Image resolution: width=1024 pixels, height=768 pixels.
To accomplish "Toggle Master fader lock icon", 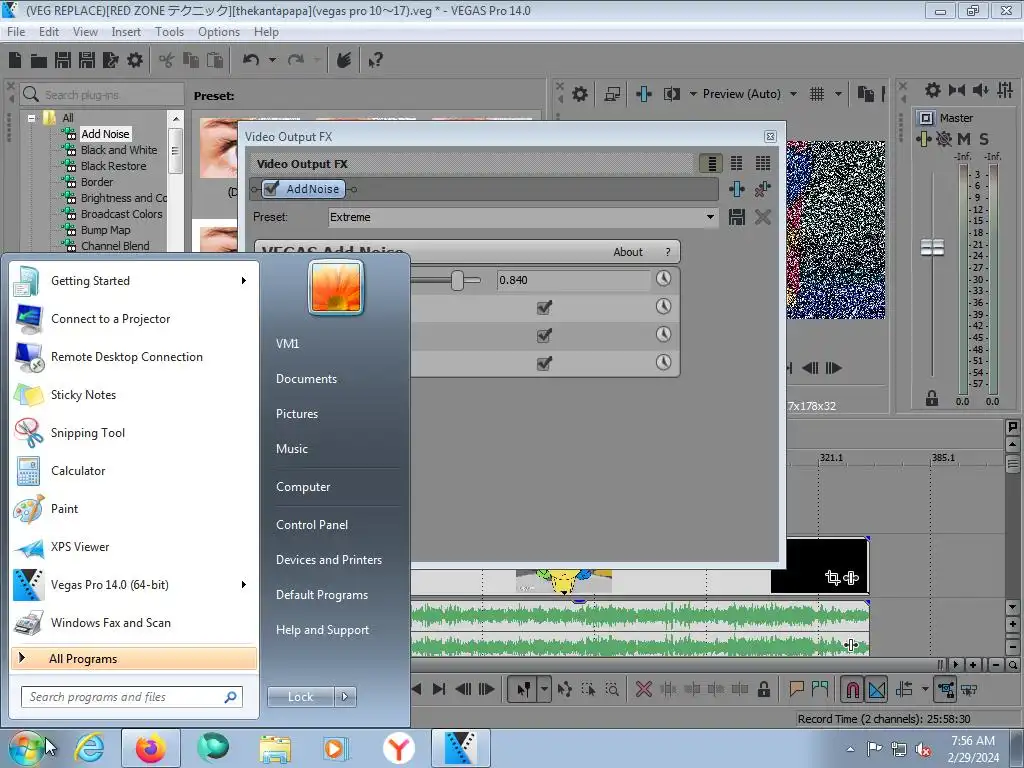I will pyautogui.click(x=932, y=398).
